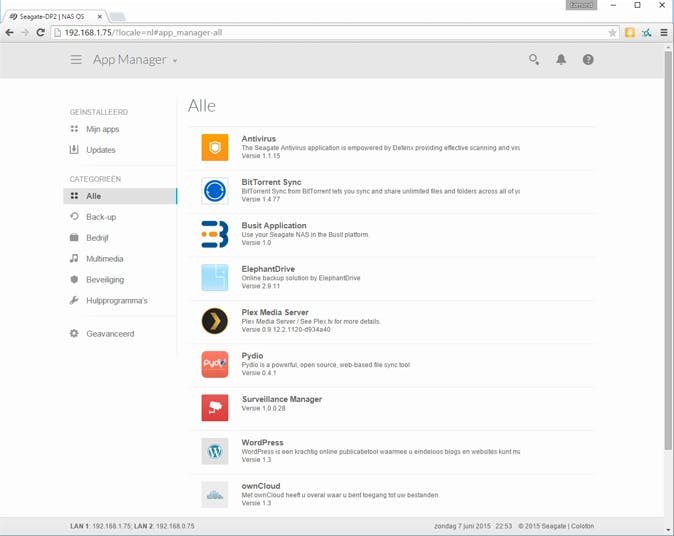Click the browser forward arrow
This screenshot has width=674, height=536.
coord(25,32)
